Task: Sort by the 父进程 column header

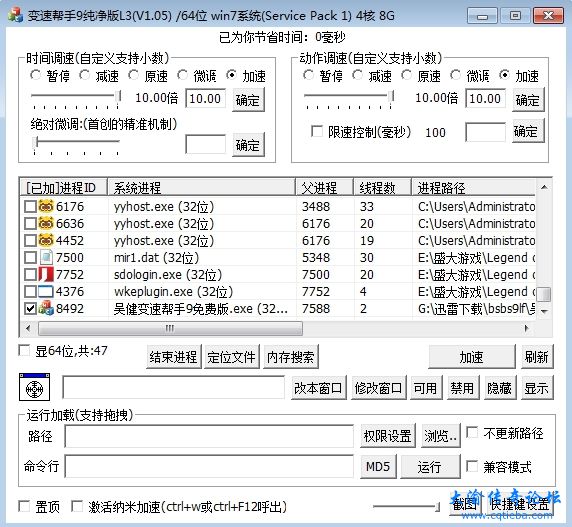Action: [x=324, y=188]
